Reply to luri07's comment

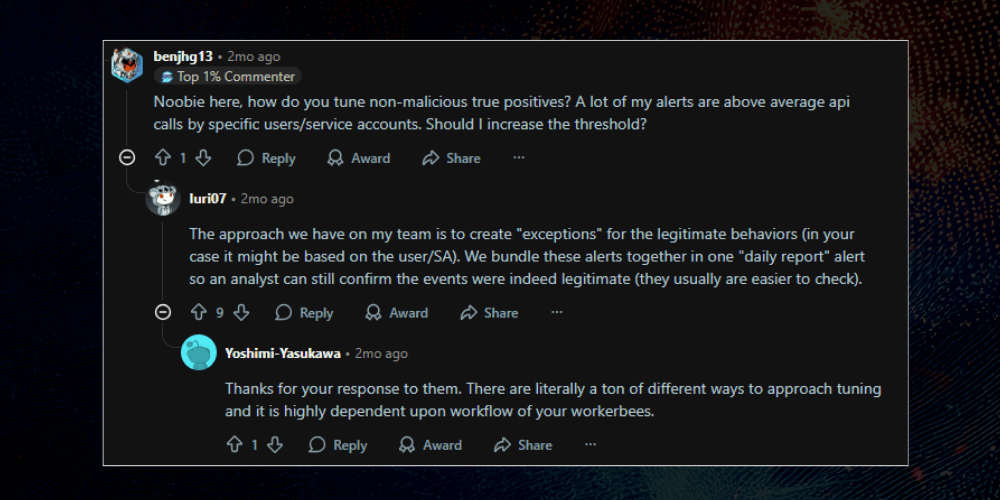[304, 313]
